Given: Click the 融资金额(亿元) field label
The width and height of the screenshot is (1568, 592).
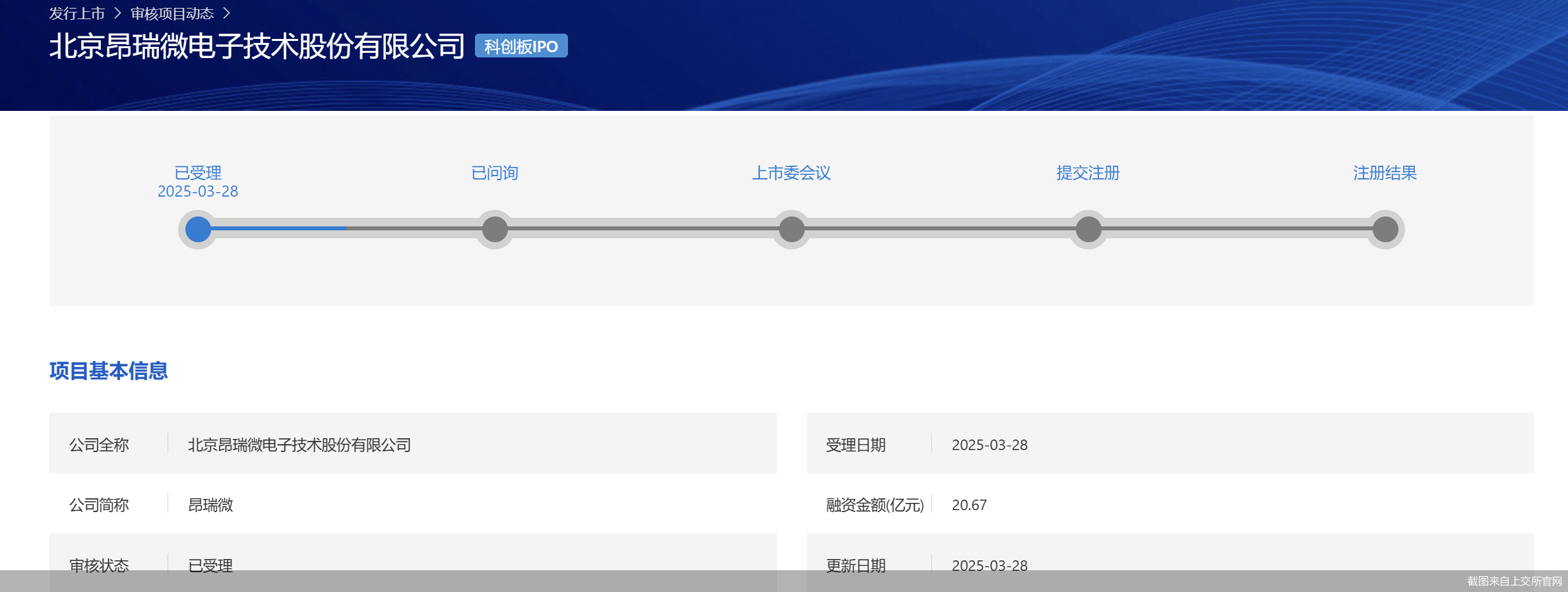Looking at the screenshot, I should pyautogui.click(x=875, y=505).
